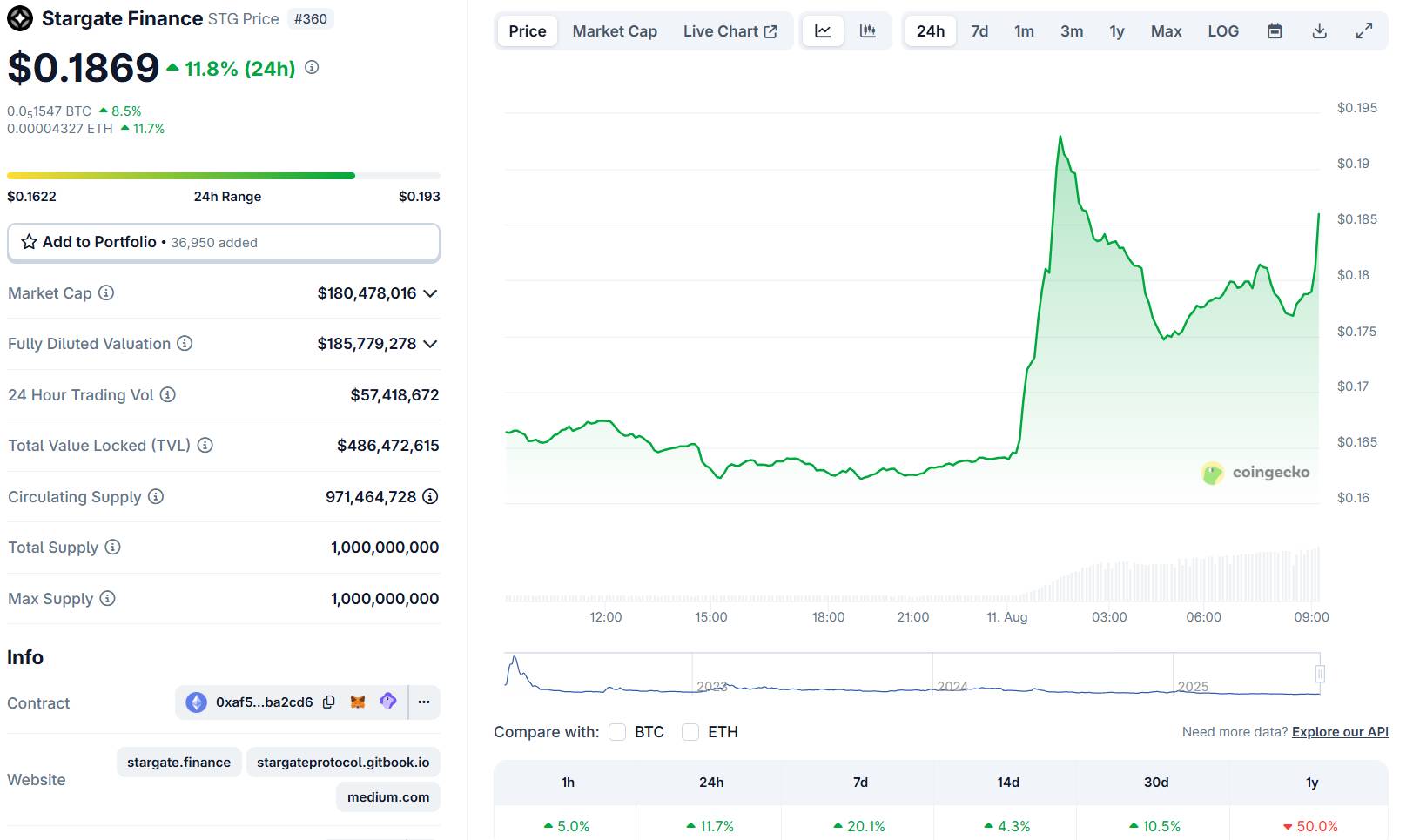Image resolution: width=1413 pixels, height=840 pixels.
Task: Open the 24h price change info icon
Action: pyautogui.click(x=312, y=67)
